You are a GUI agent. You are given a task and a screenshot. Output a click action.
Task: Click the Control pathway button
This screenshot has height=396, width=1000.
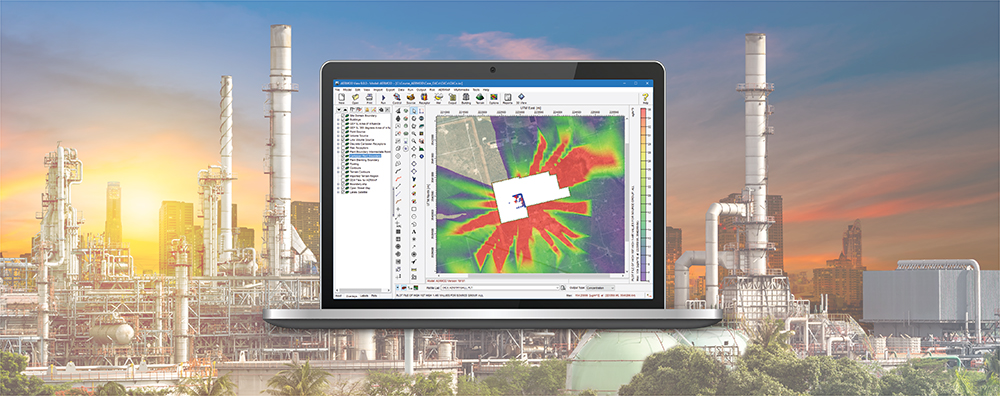(397, 99)
